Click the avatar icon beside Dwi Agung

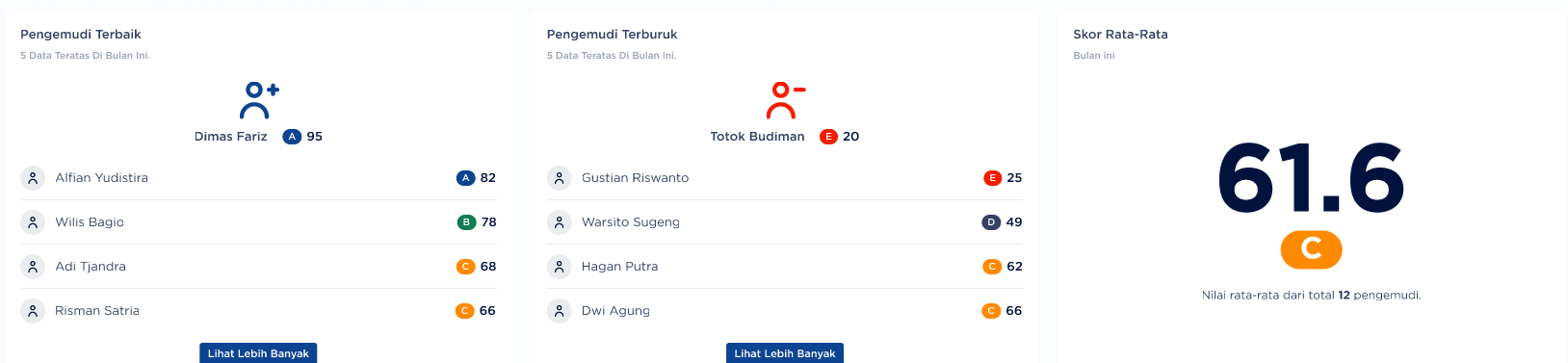pyautogui.click(x=560, y=311)
